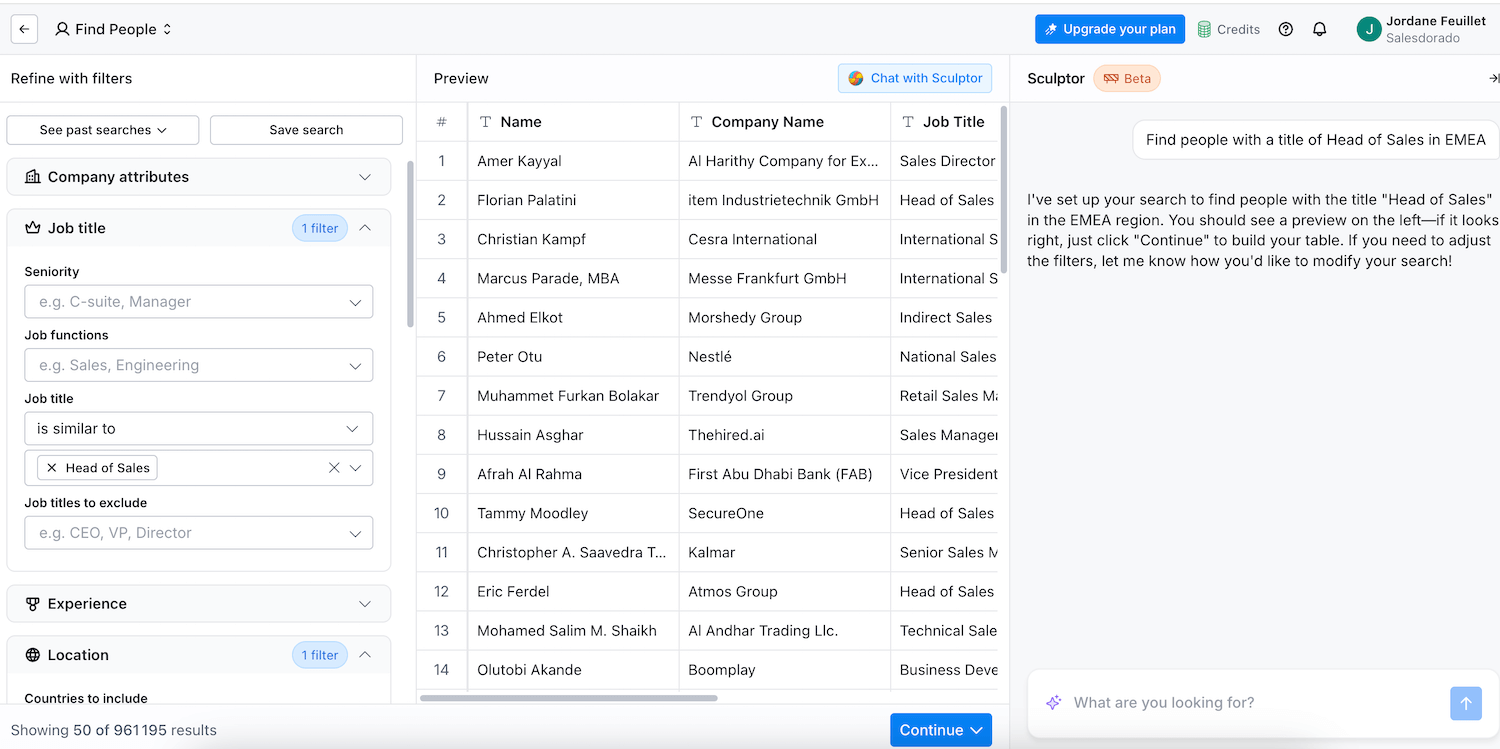Collapse the Job title filter section

pos(365,228)
